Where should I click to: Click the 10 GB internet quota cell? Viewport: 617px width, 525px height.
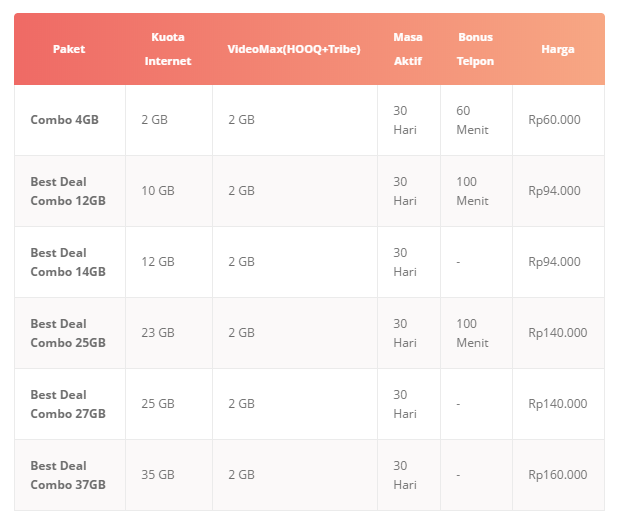click(157, 191)
